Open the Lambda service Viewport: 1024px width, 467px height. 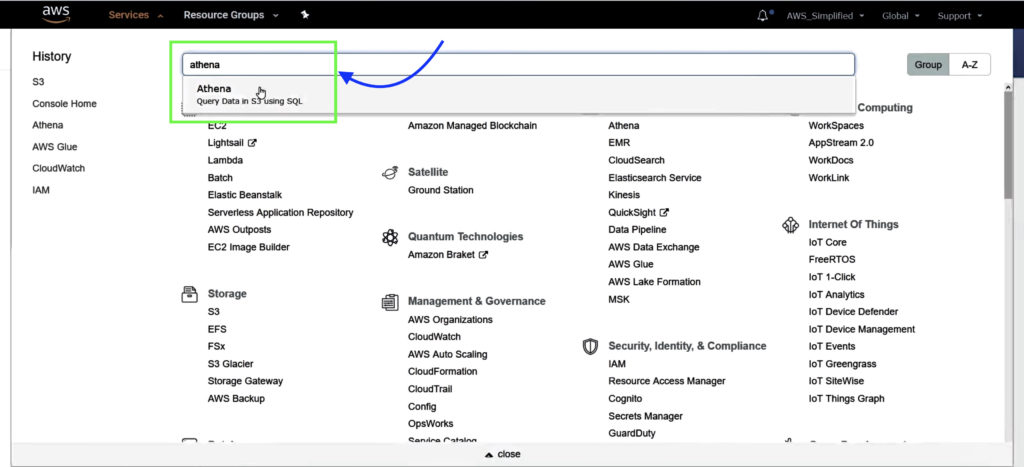(x=225, y=160)
